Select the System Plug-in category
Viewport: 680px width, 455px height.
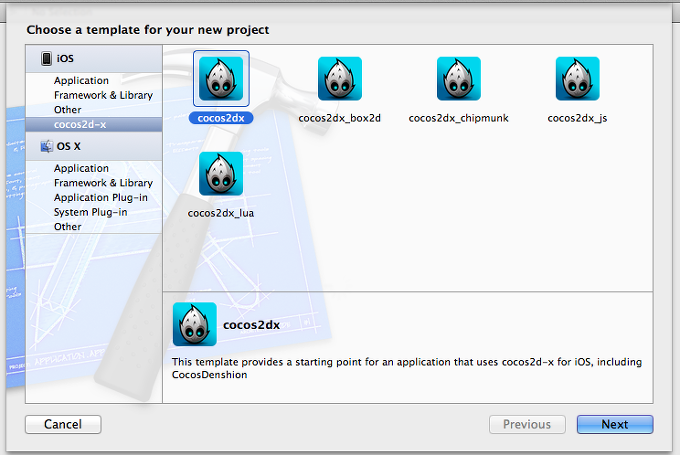tap(90, 212)
